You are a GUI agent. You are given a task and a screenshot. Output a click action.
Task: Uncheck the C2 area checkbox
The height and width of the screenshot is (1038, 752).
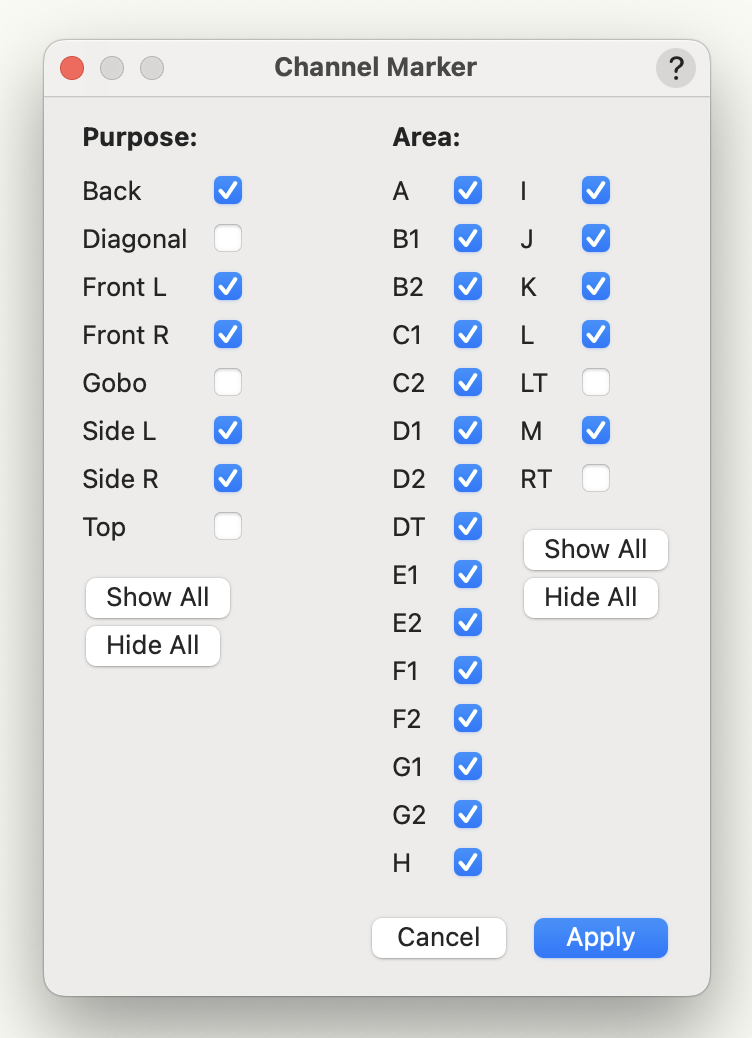468,382
